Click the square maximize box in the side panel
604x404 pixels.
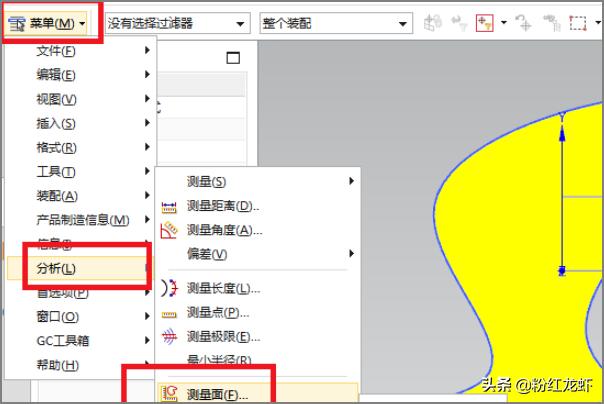pyautogui.click(x=233, y=58)
